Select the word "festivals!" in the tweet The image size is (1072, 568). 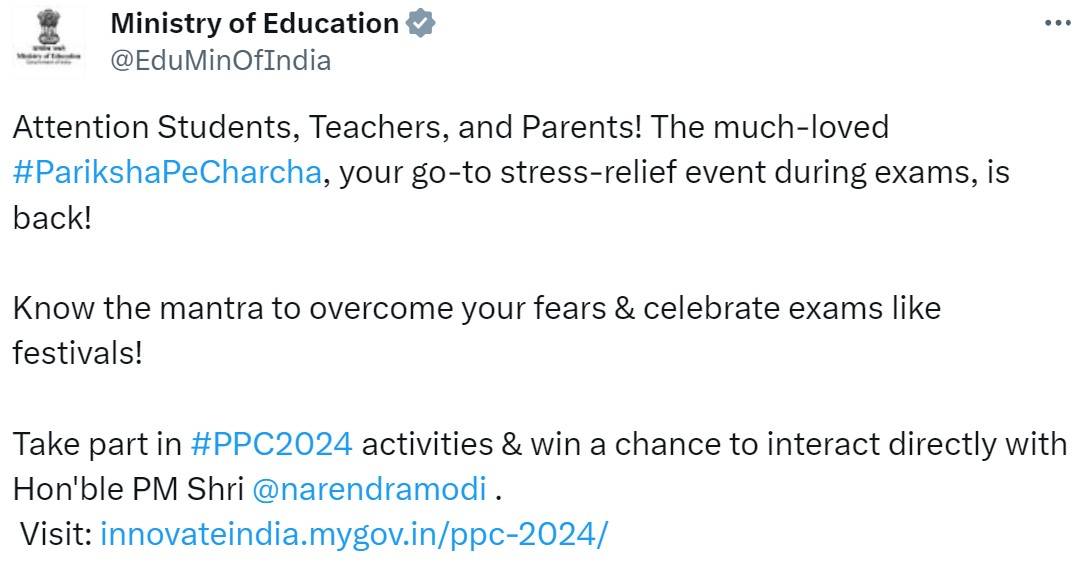(78, 353)
